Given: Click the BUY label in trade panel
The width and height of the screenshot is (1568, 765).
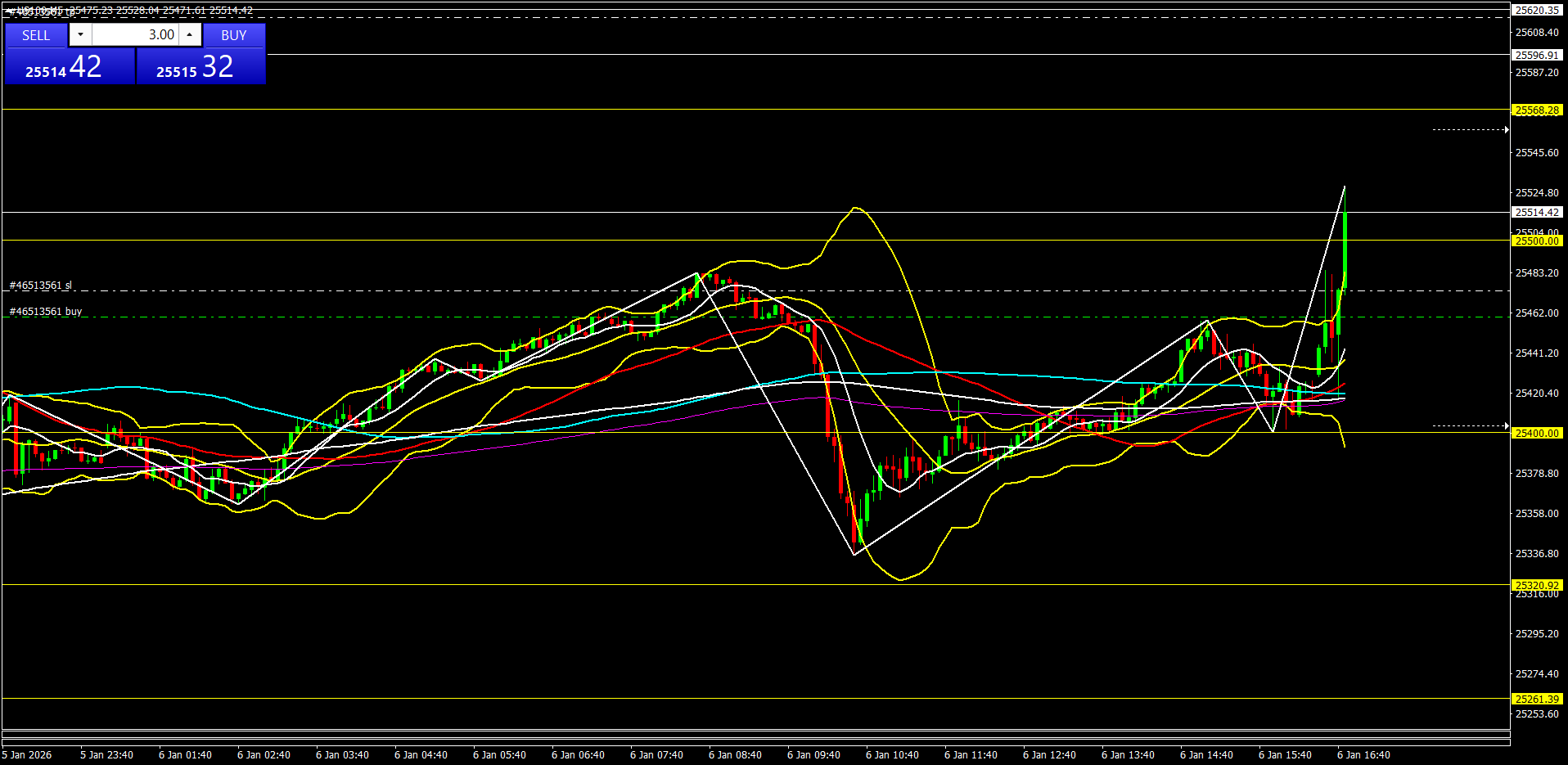Looking at the screenshot, I should pyautogui.click(x=233, y=35).
